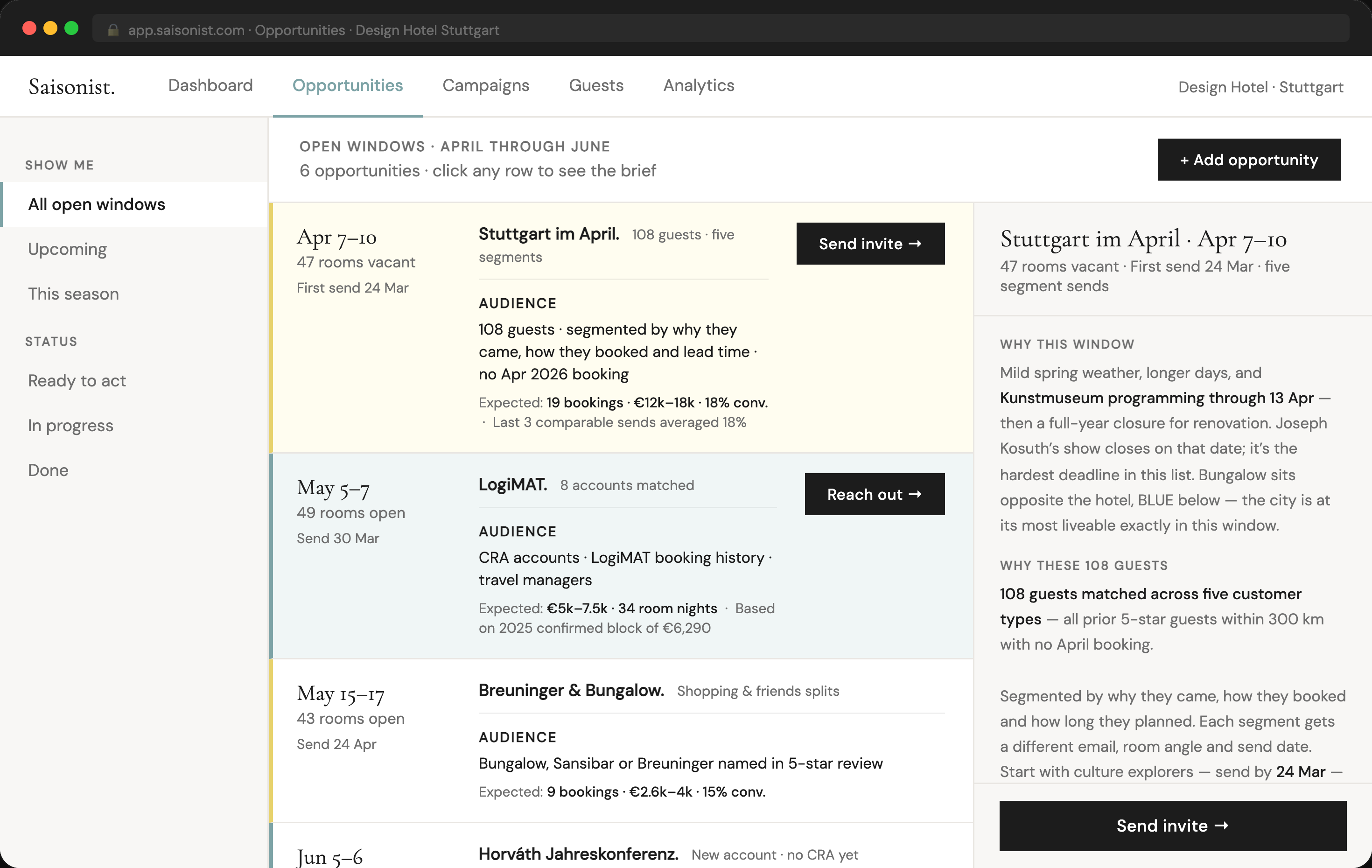Click Reach out for LogiMAT

(874, 494)
